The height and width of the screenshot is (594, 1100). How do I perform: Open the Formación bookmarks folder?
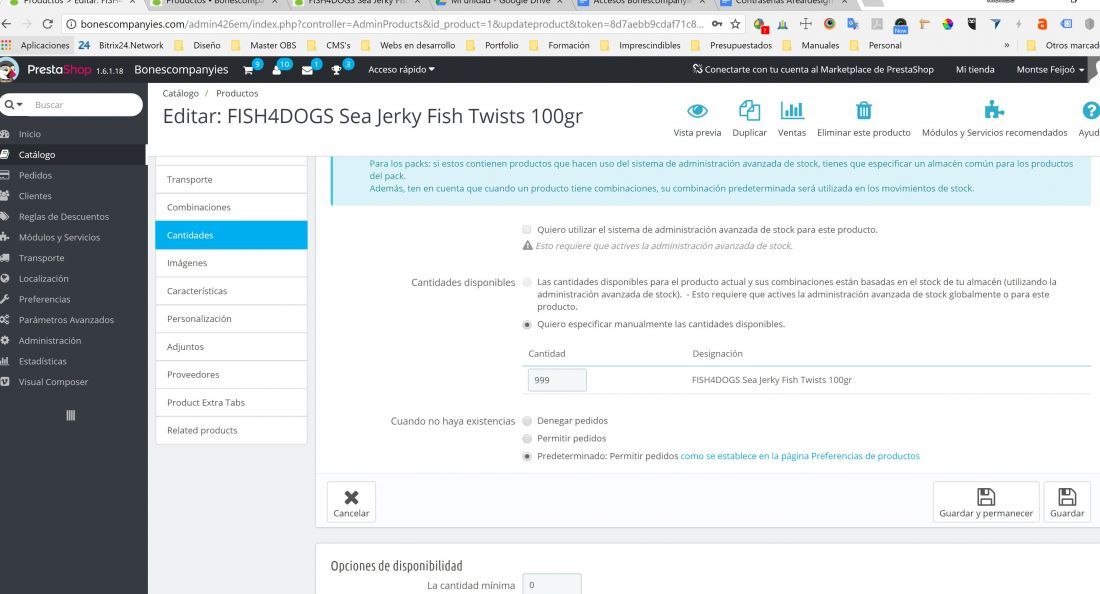[x=560, y=45]
